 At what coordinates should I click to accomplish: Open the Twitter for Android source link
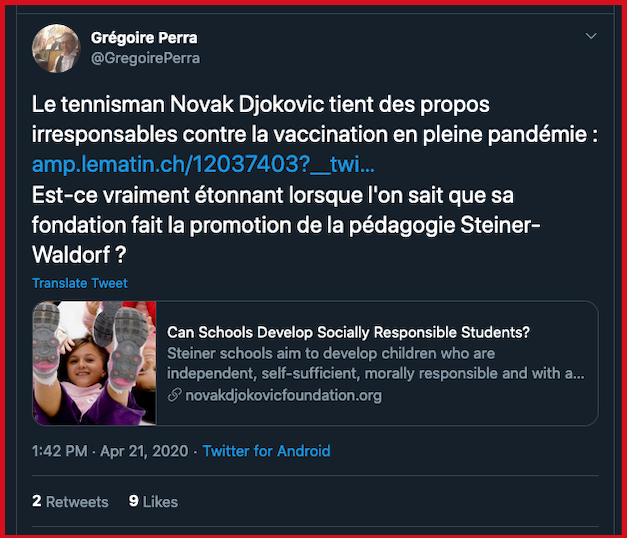click(x=266, y=451)
